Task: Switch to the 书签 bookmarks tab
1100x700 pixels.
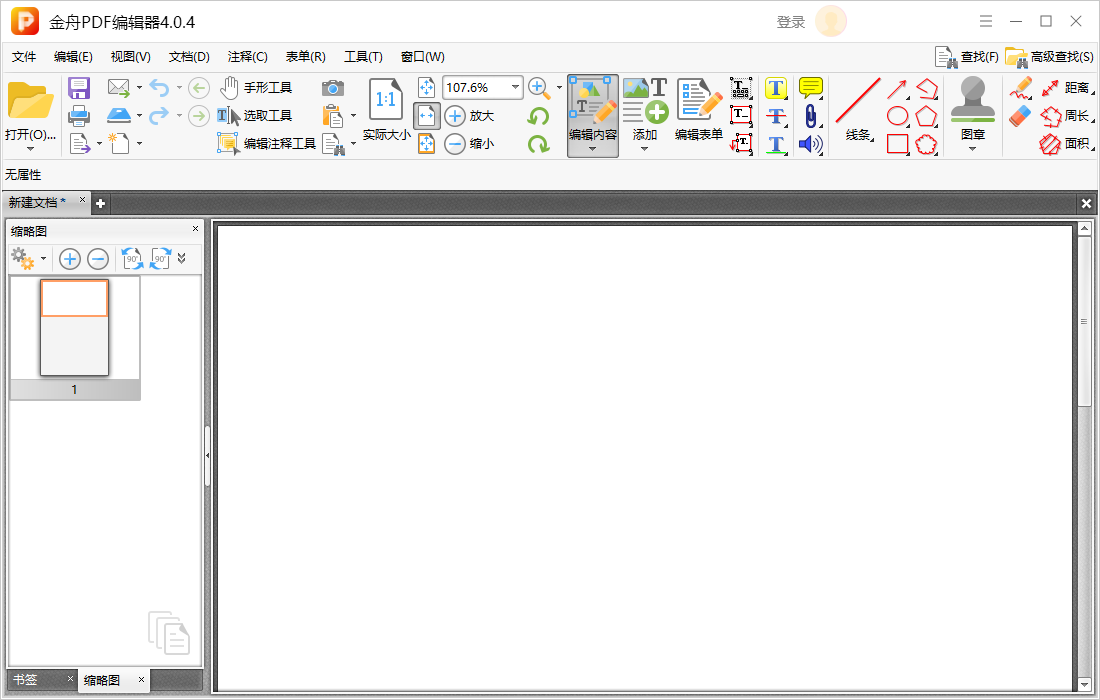Action: pyautogui.click(x=26, y=680)
